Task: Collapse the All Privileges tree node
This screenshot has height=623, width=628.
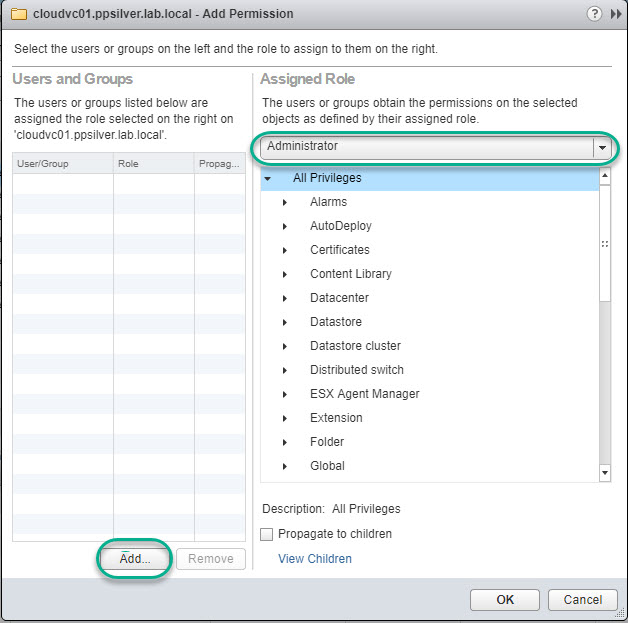Action: click(268, 179)
